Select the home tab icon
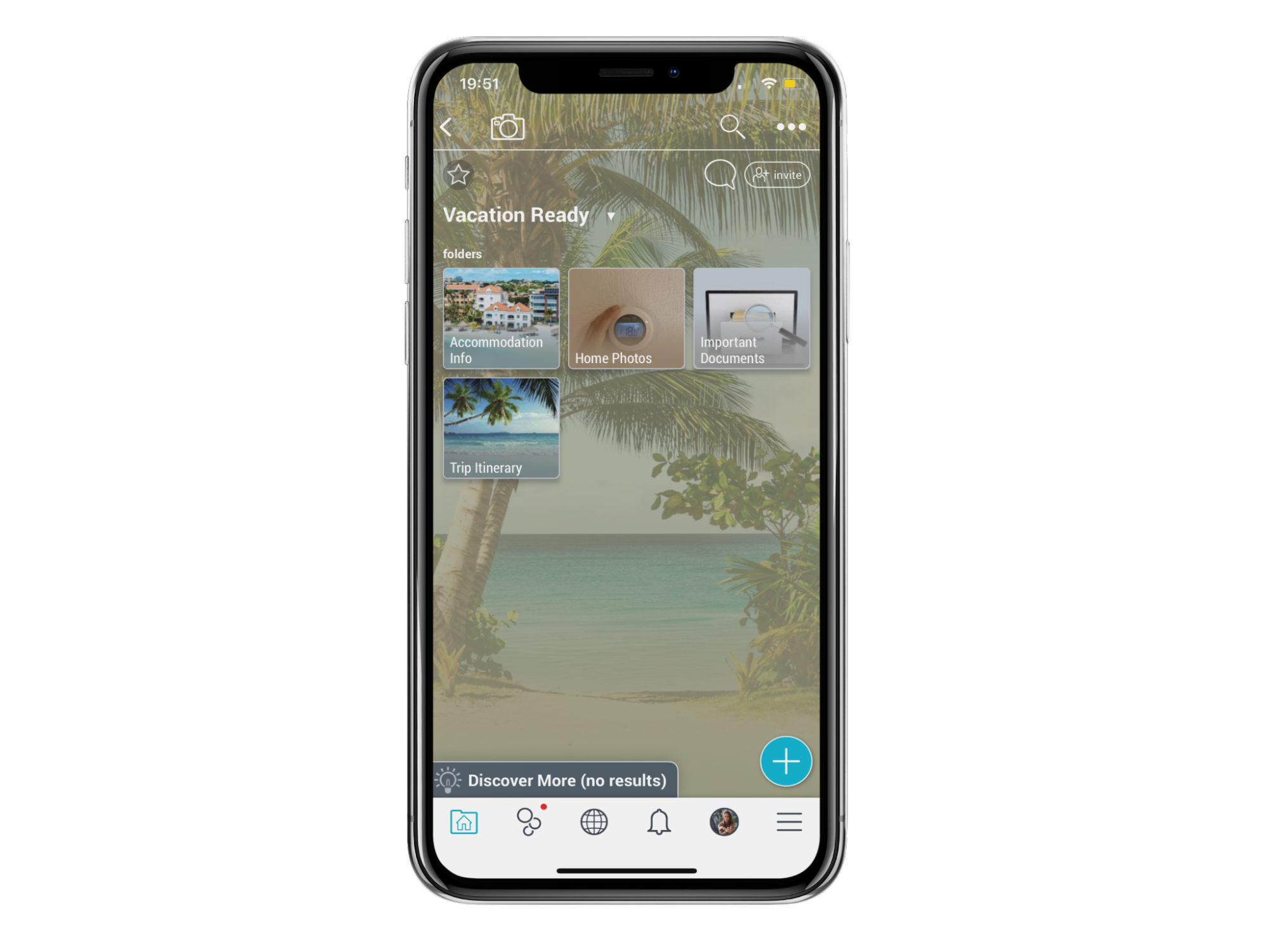 pos(464,822)
